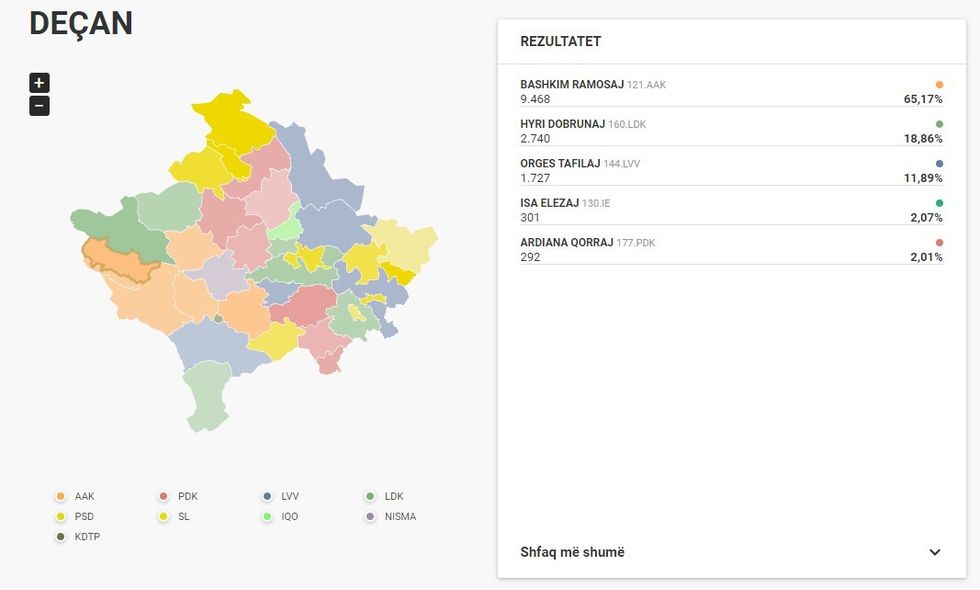Viewport: 980px width, 590px height.
Task: Click Ardiana Qorraj's red party dot
Action: [939, 243]
